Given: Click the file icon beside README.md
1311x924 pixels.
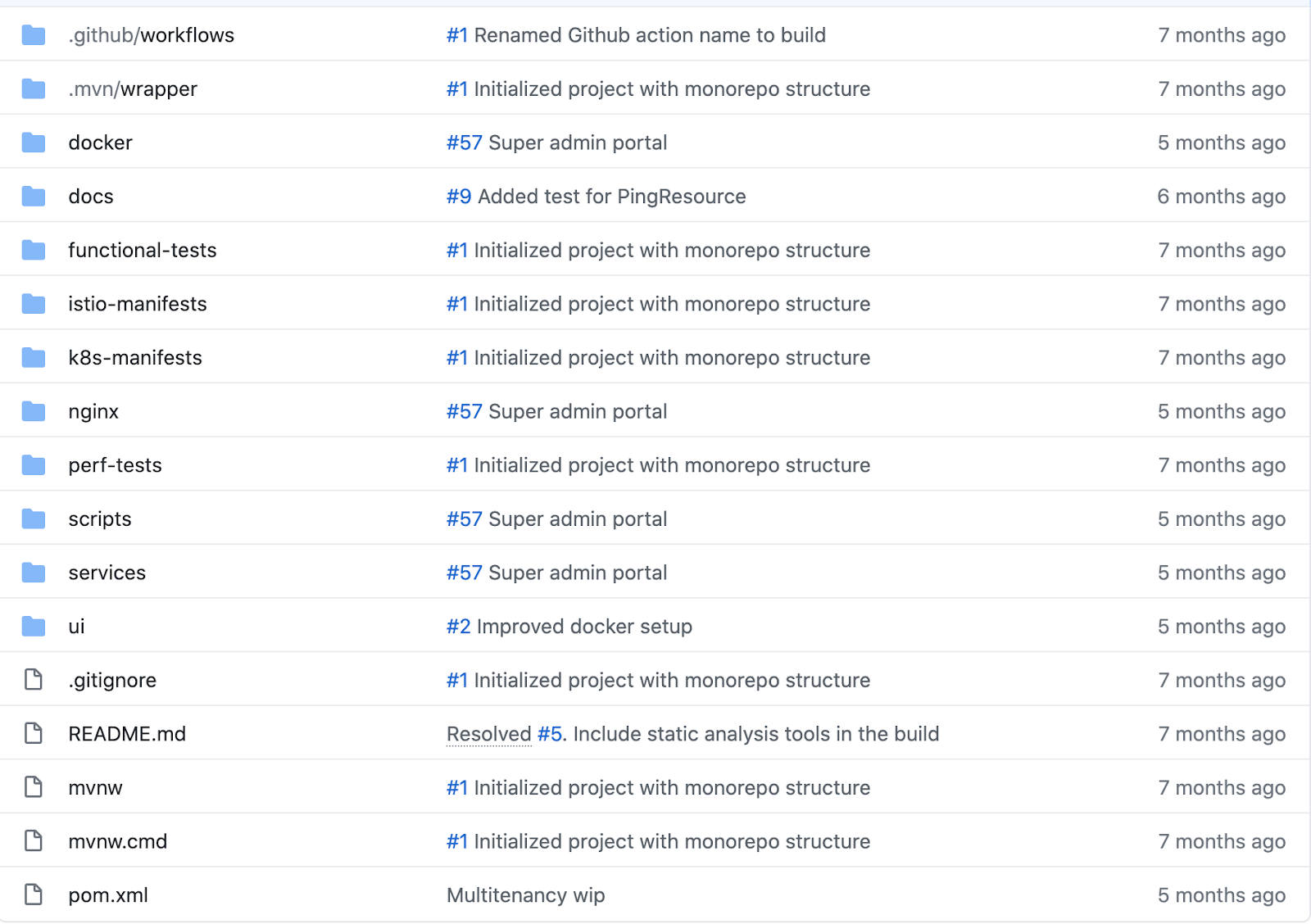Looking at the screenshot, I should tap(34, 733).
